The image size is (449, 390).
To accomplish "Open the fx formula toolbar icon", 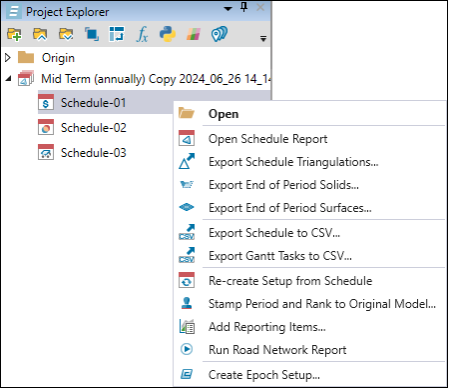I will [x=142, y=34].
